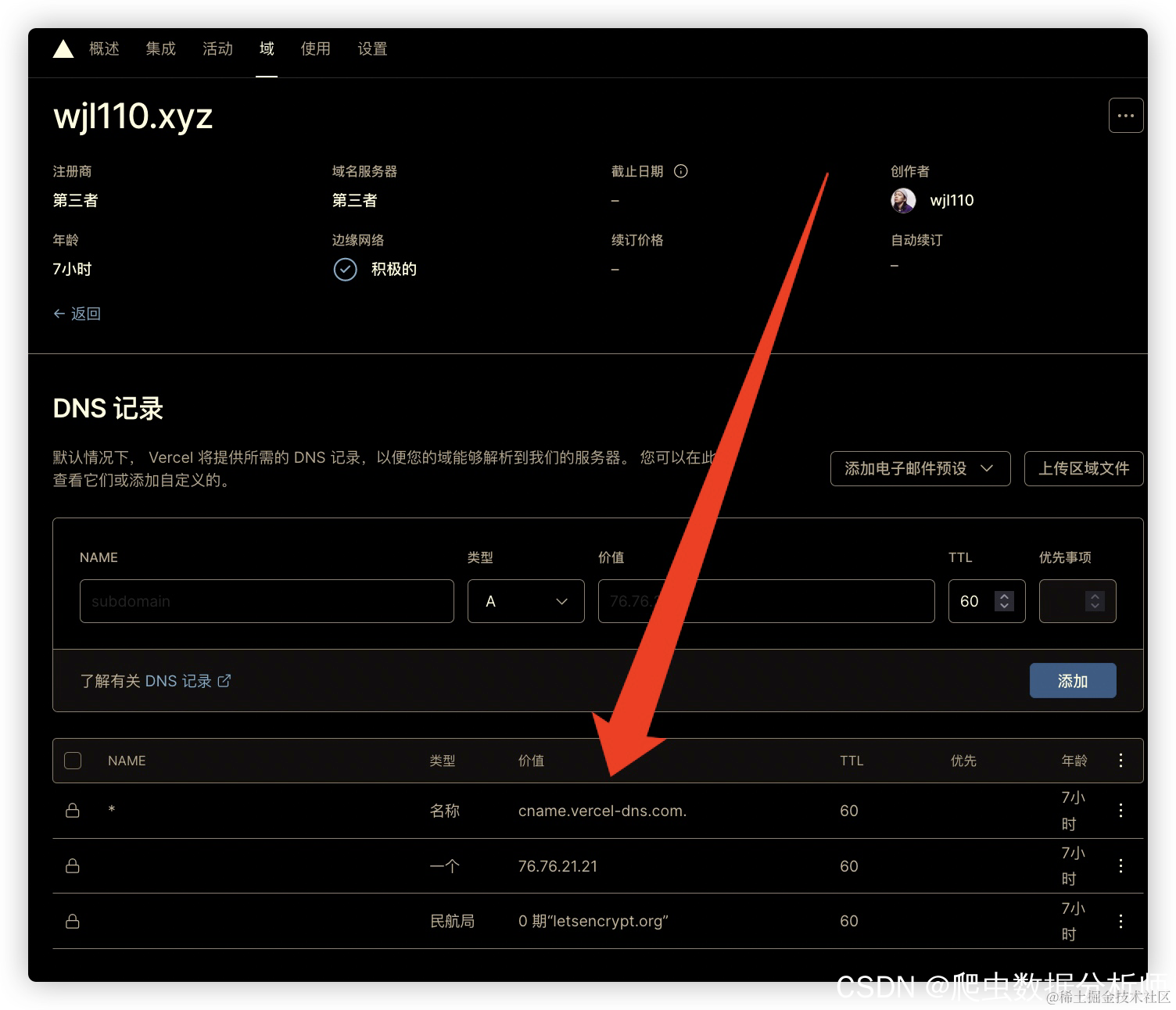The image size is (1176, 1010).
Task: Open the domain more-options ellipsis button
Action: pos(1126,116)
